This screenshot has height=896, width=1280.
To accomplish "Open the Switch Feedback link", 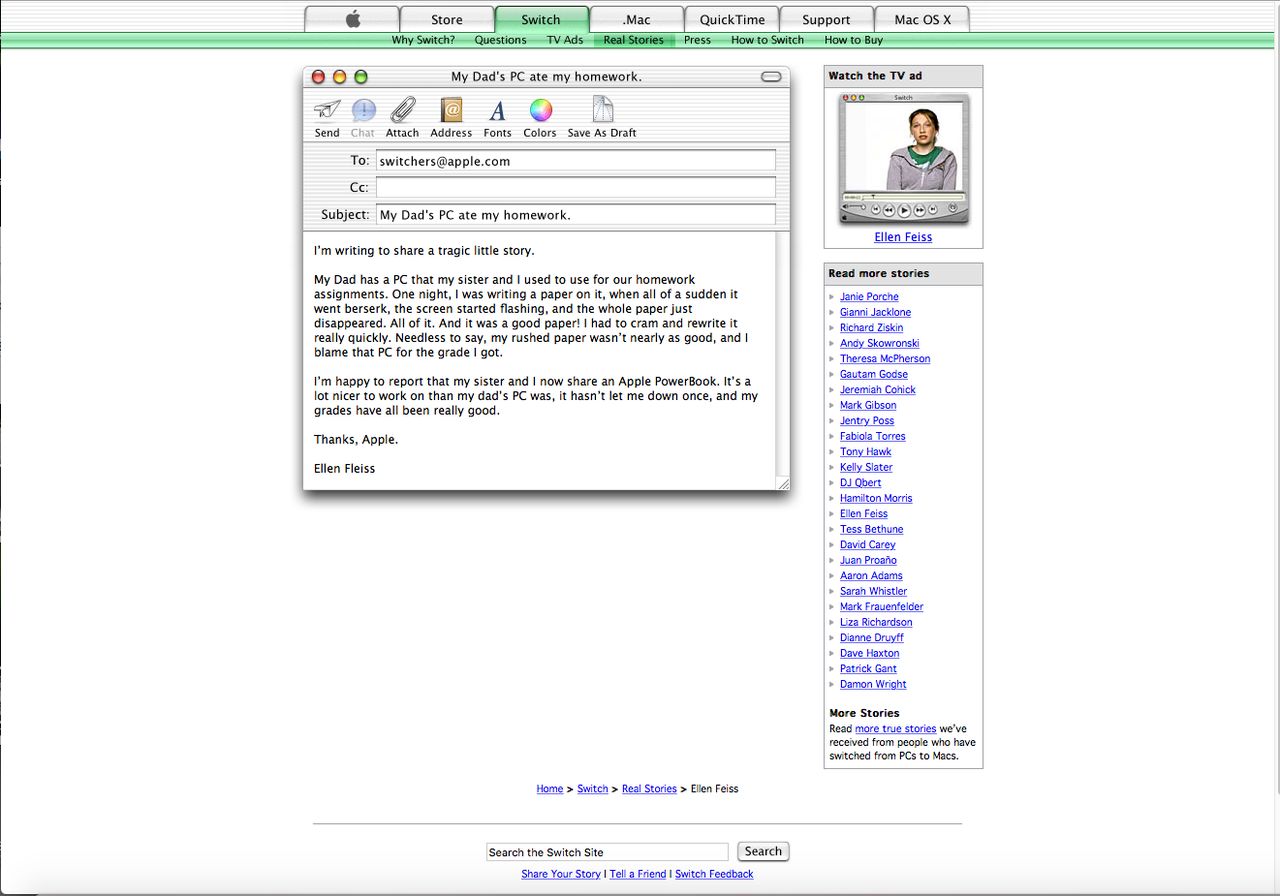I will 714,874.
